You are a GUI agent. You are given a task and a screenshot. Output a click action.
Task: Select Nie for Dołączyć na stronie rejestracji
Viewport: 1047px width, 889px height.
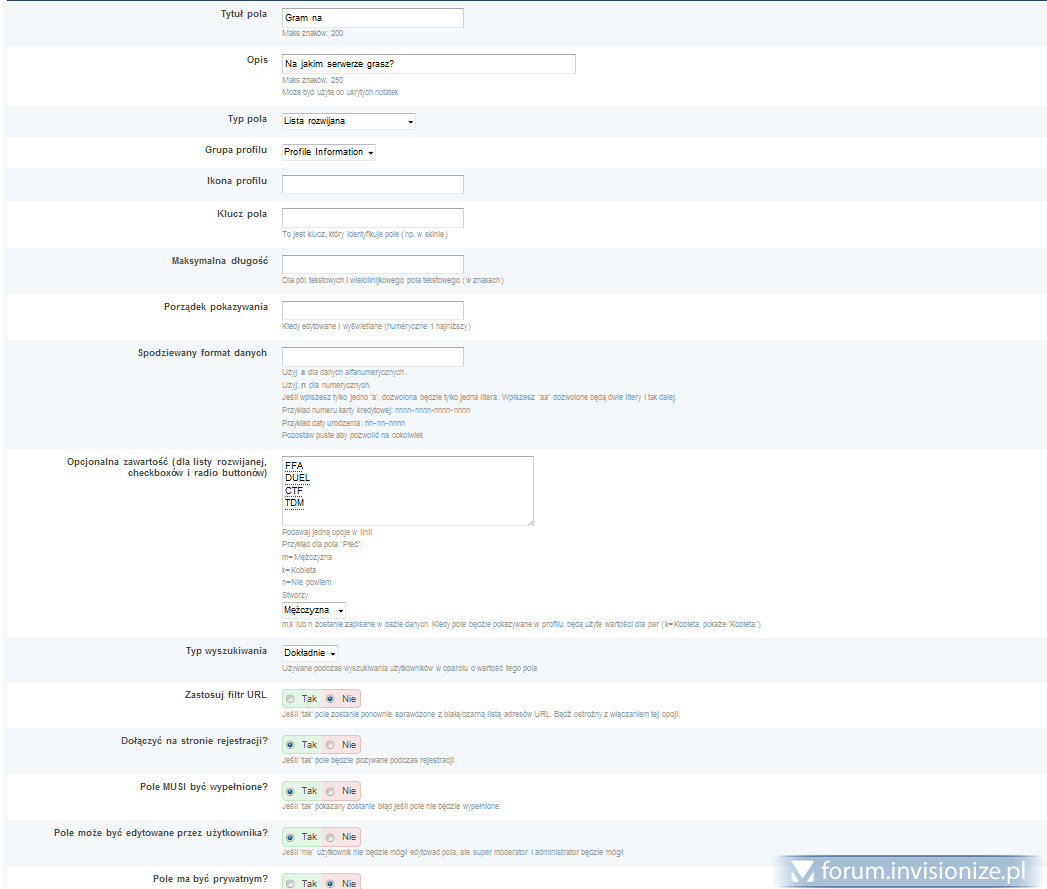point(330,745)
